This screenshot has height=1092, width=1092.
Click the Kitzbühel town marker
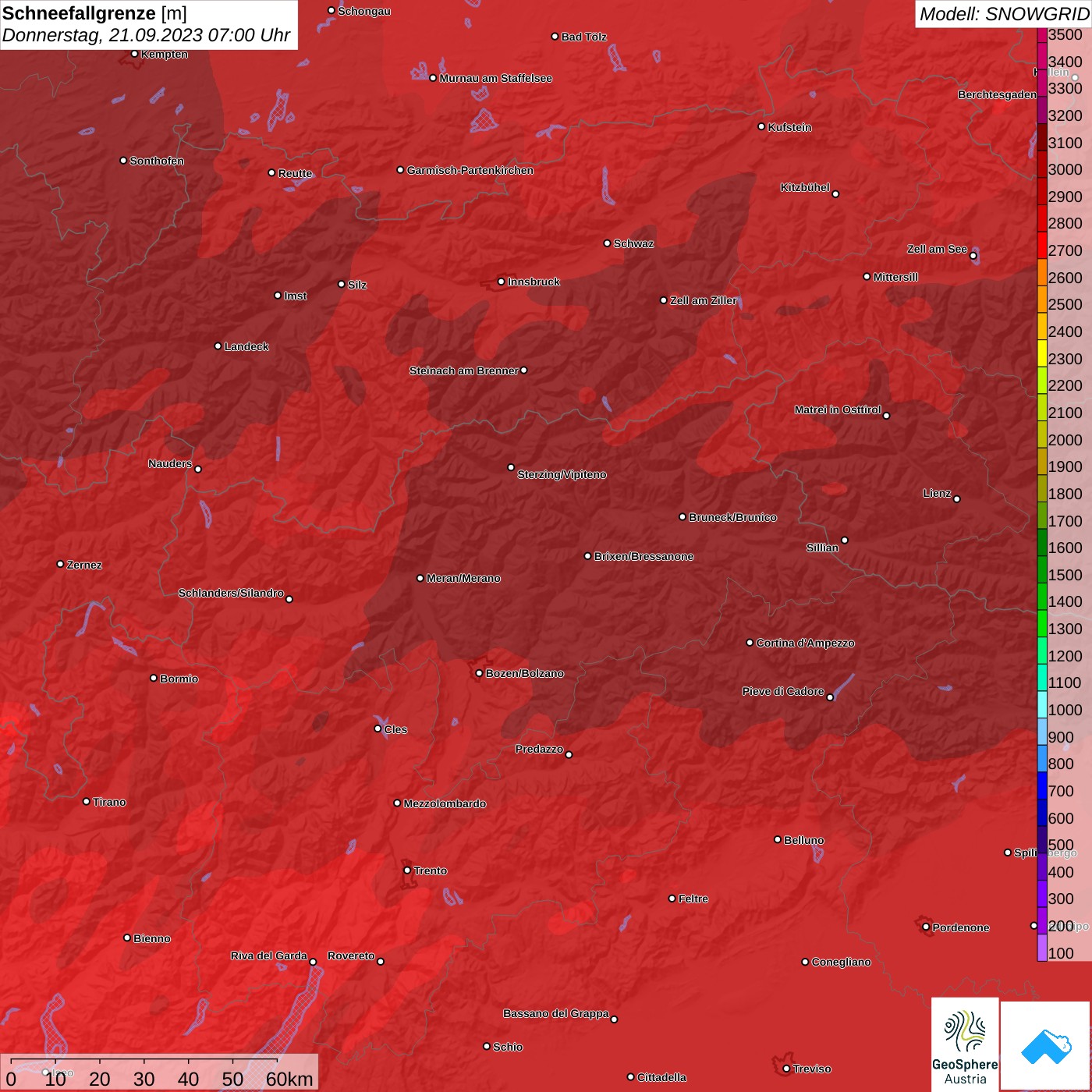pyautogui.click(x=835, y=194)
